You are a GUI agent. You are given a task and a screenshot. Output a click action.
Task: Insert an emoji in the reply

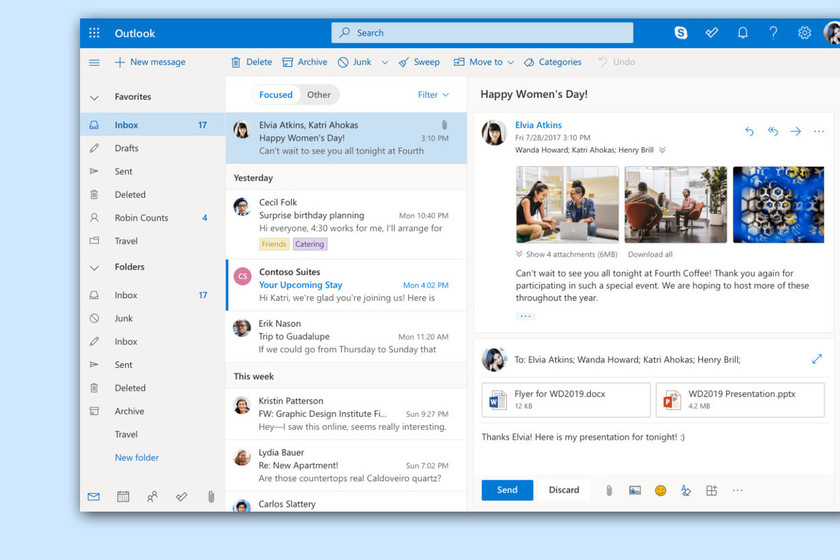click(x=660, y=490)
